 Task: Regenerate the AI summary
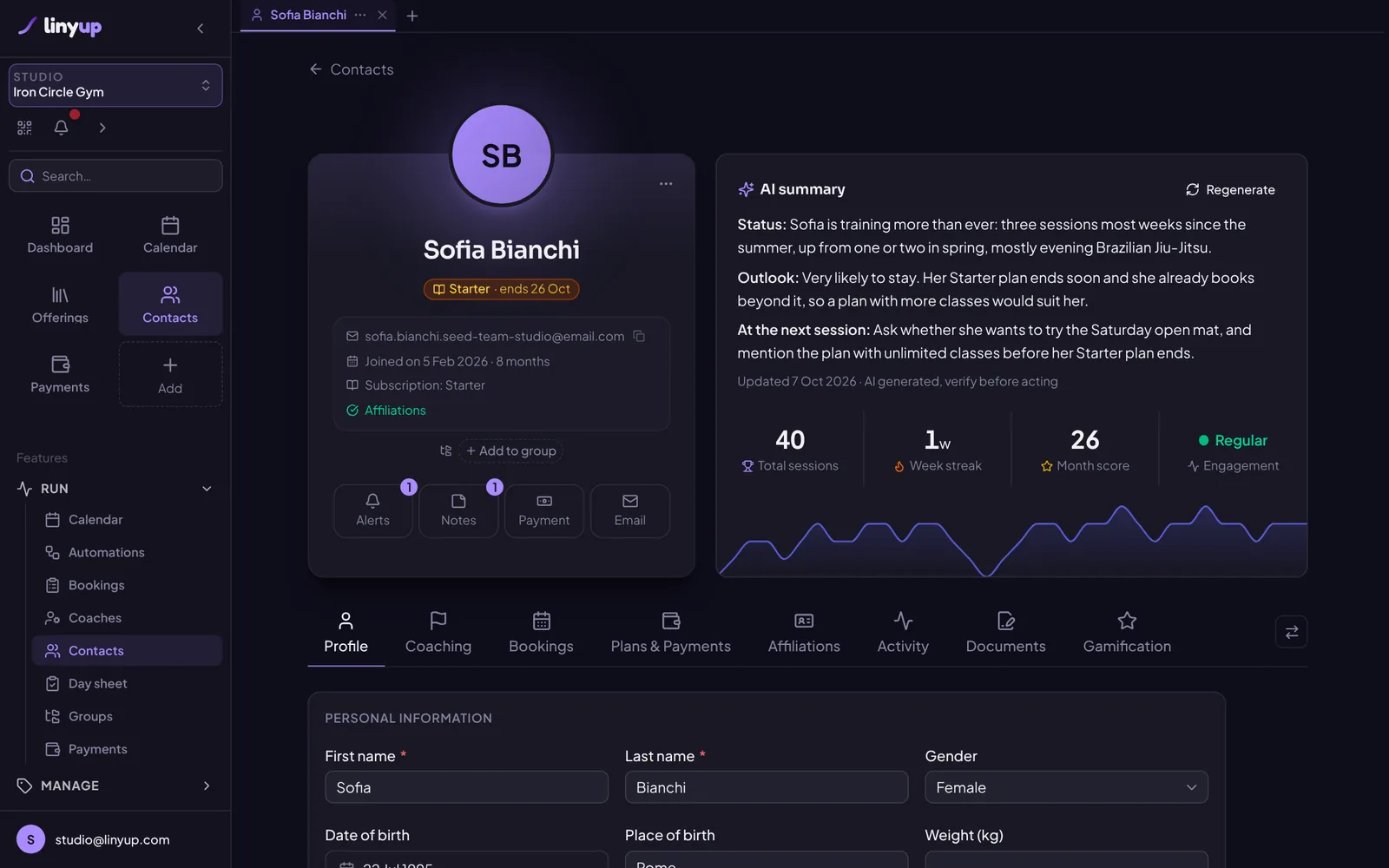point(1231,190)
